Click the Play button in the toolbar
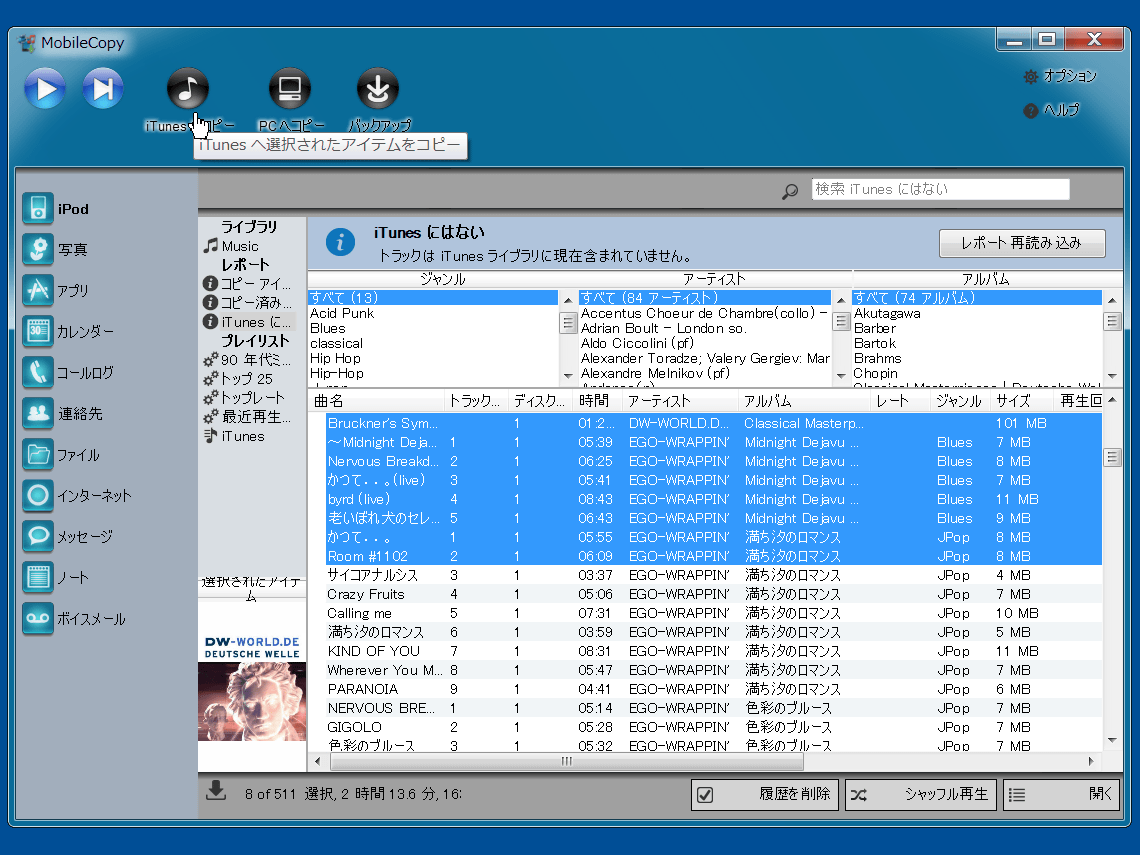Screen dimensions: 1140x855 [45, 89]
